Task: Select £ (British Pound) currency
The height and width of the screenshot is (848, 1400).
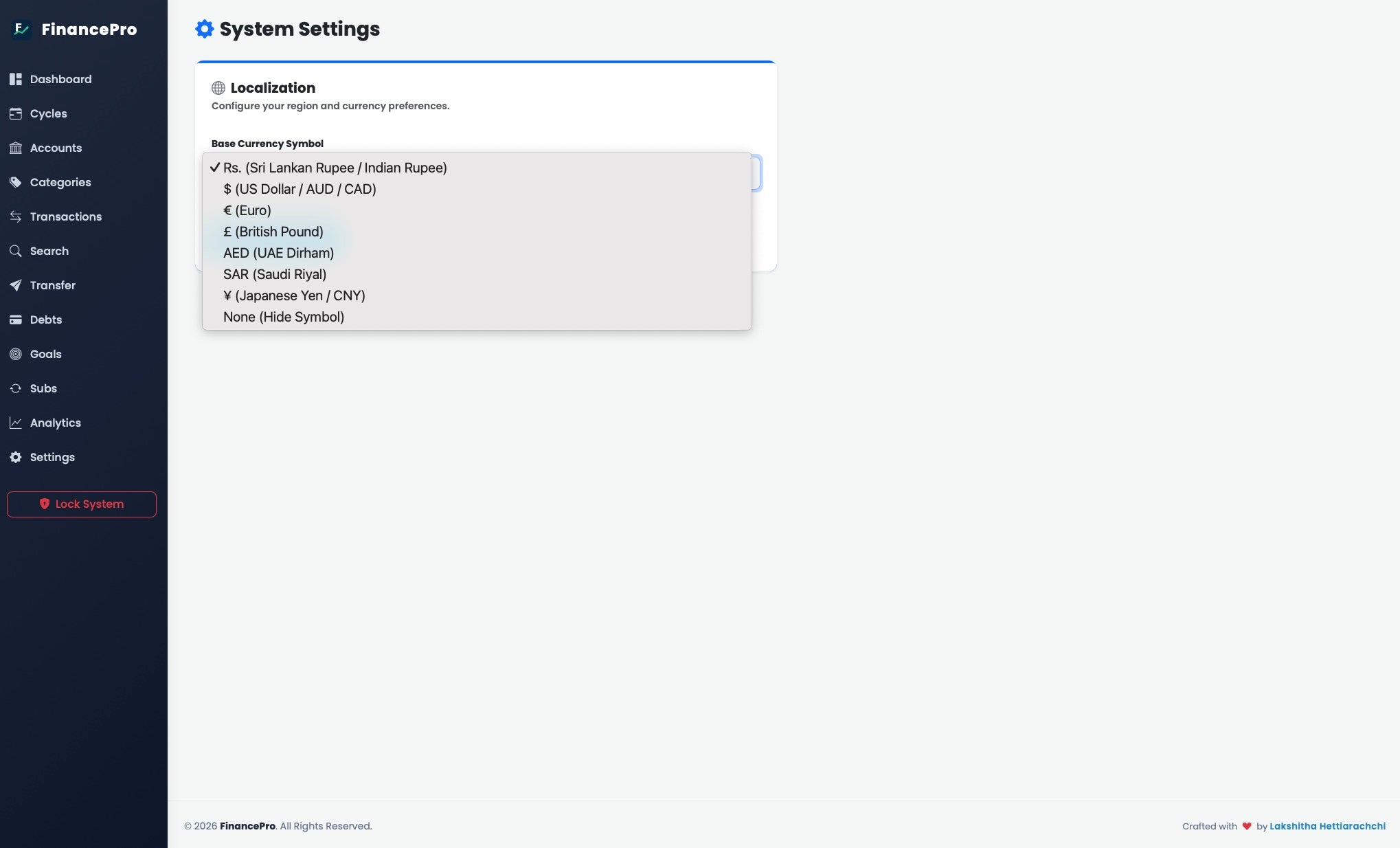Action: click(477, 232)
